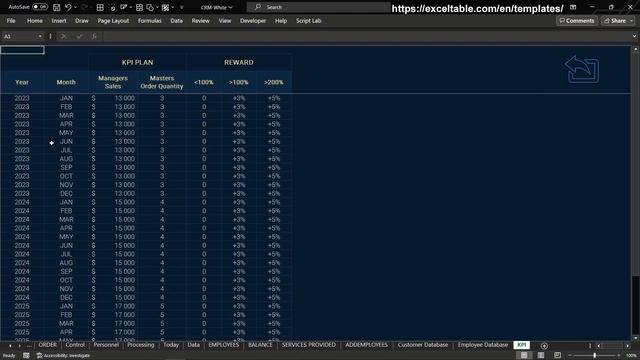Click the Comments button
This screenshot has width=640, height=360.
click(577, 21)
